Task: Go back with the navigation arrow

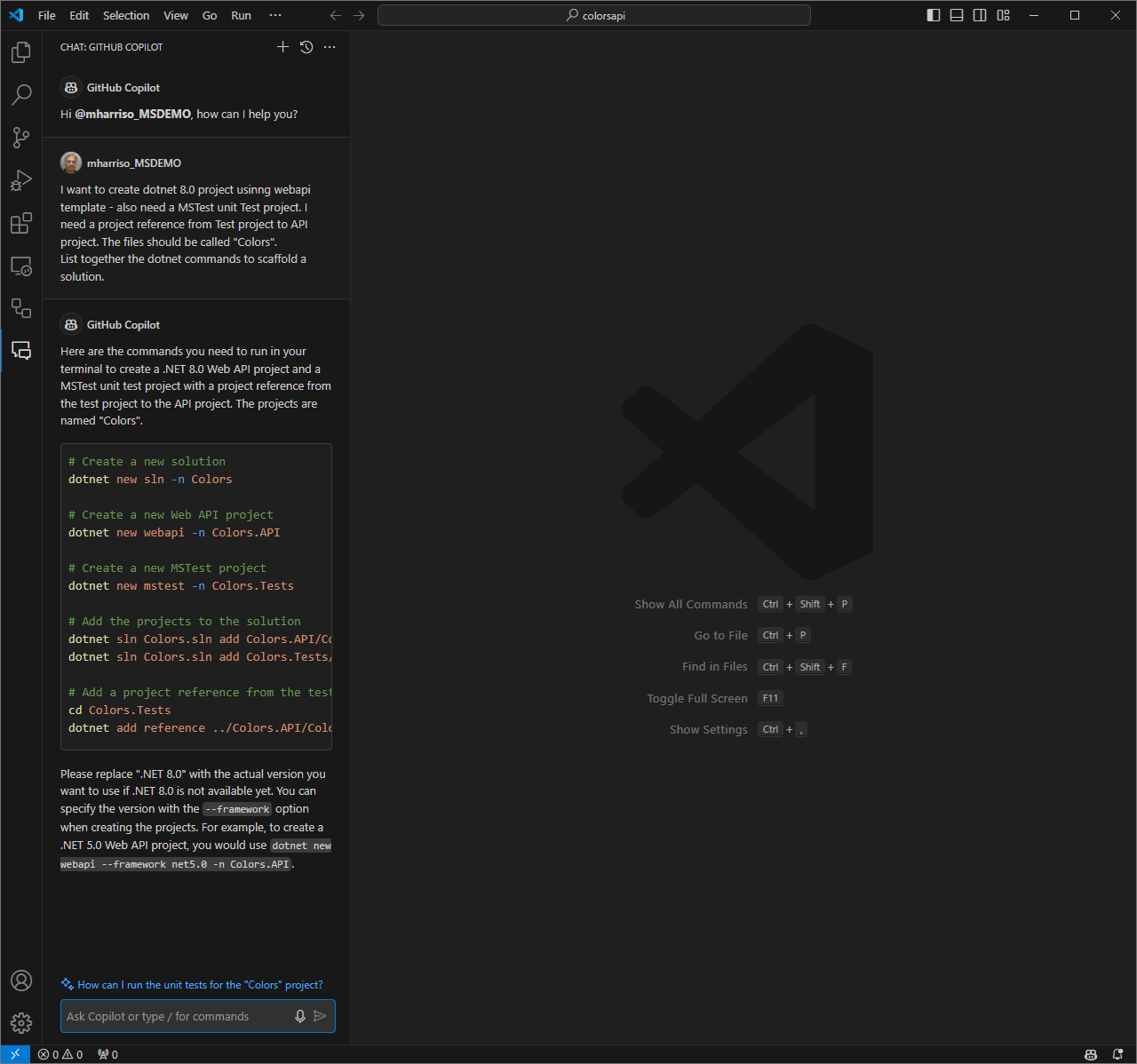Action: (x=335, y=15)
